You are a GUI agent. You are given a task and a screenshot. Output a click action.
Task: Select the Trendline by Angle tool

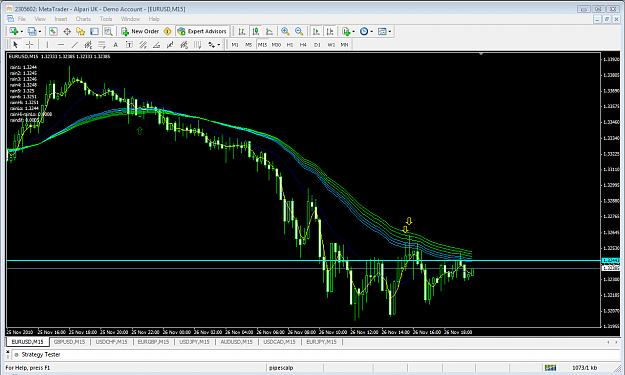click(157, 45)
